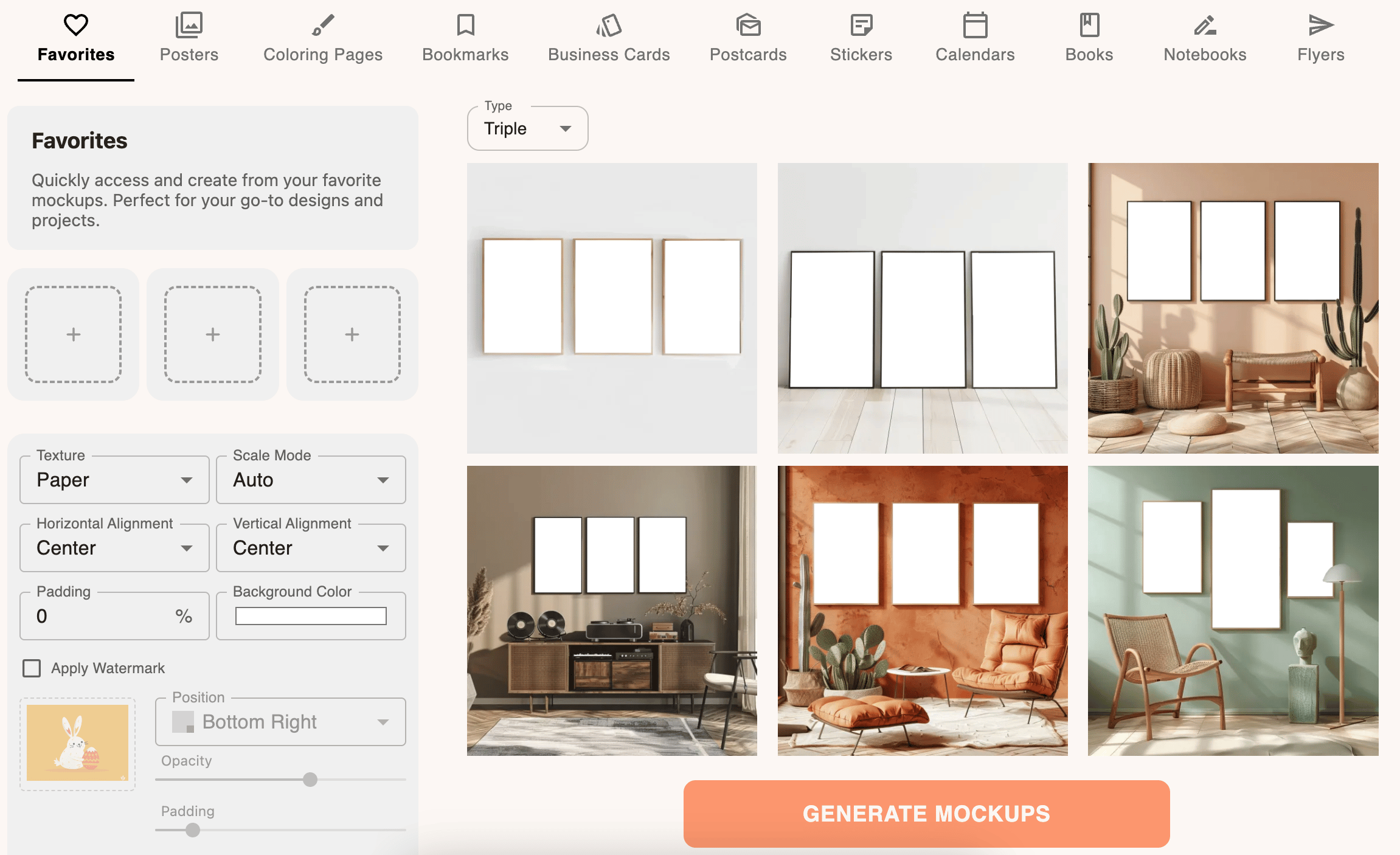Click the Postcards envelope icon
The height and width of the screenshot is (855, 1400).
748,25
